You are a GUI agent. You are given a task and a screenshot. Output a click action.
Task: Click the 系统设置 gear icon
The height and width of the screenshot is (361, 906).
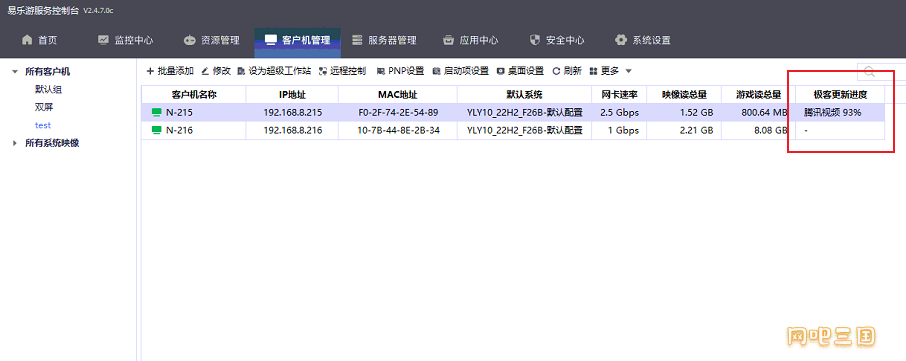[x=621, y=40]
